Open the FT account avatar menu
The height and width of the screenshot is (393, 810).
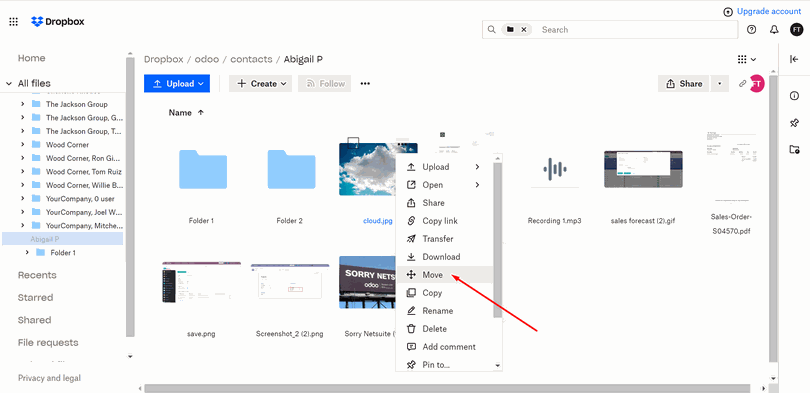tap(797, 29)
